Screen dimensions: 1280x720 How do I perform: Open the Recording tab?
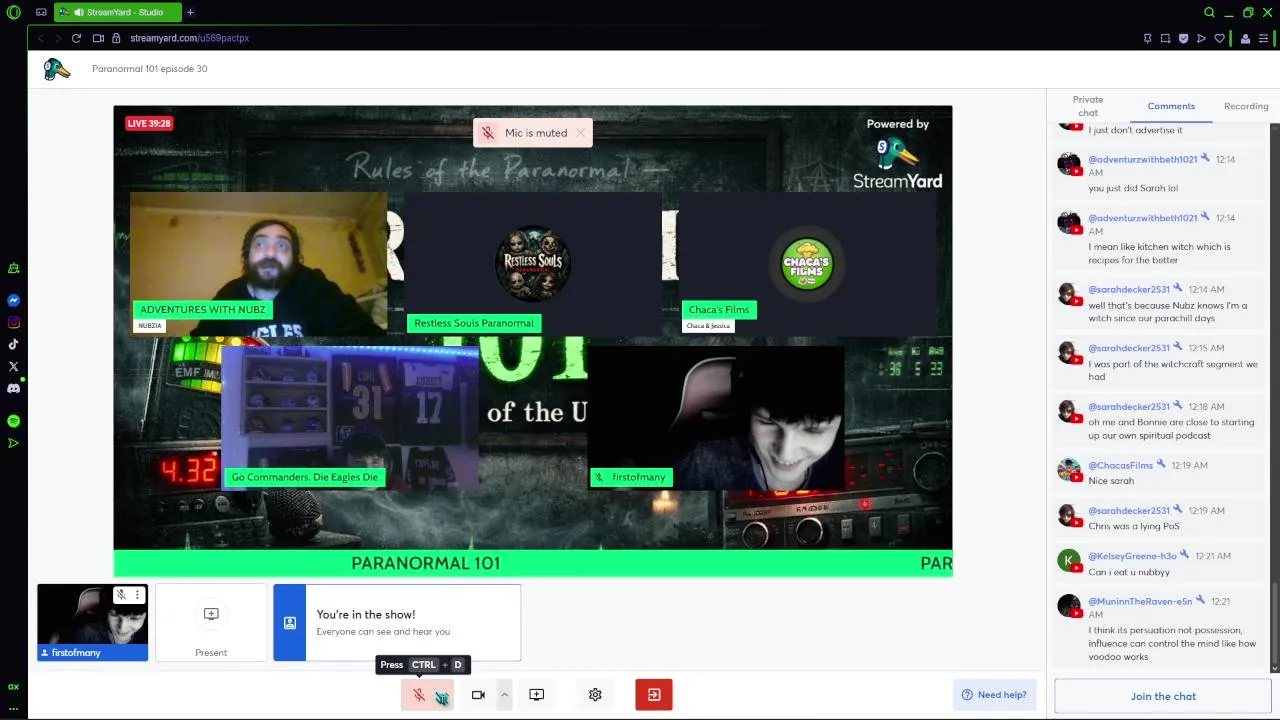1246,106
